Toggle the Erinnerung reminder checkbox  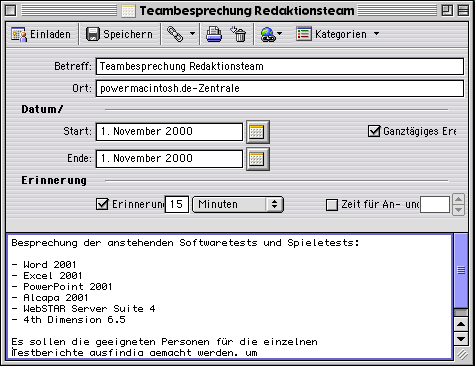point(102,204)
